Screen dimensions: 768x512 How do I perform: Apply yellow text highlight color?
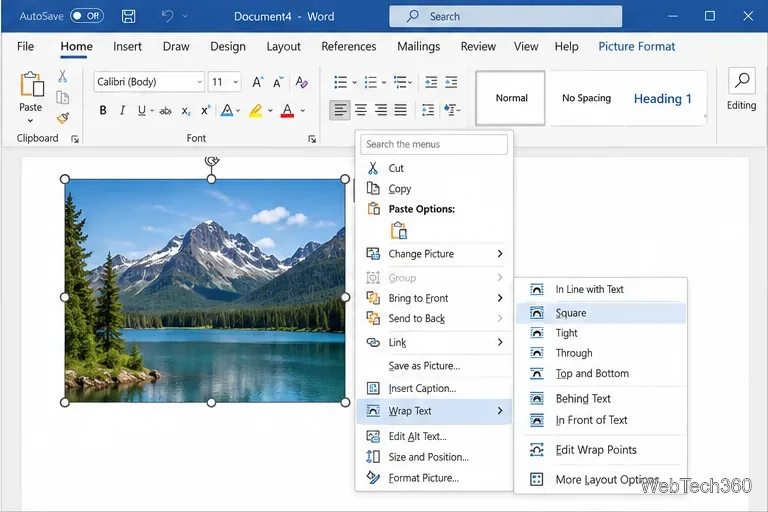[256, 111]
